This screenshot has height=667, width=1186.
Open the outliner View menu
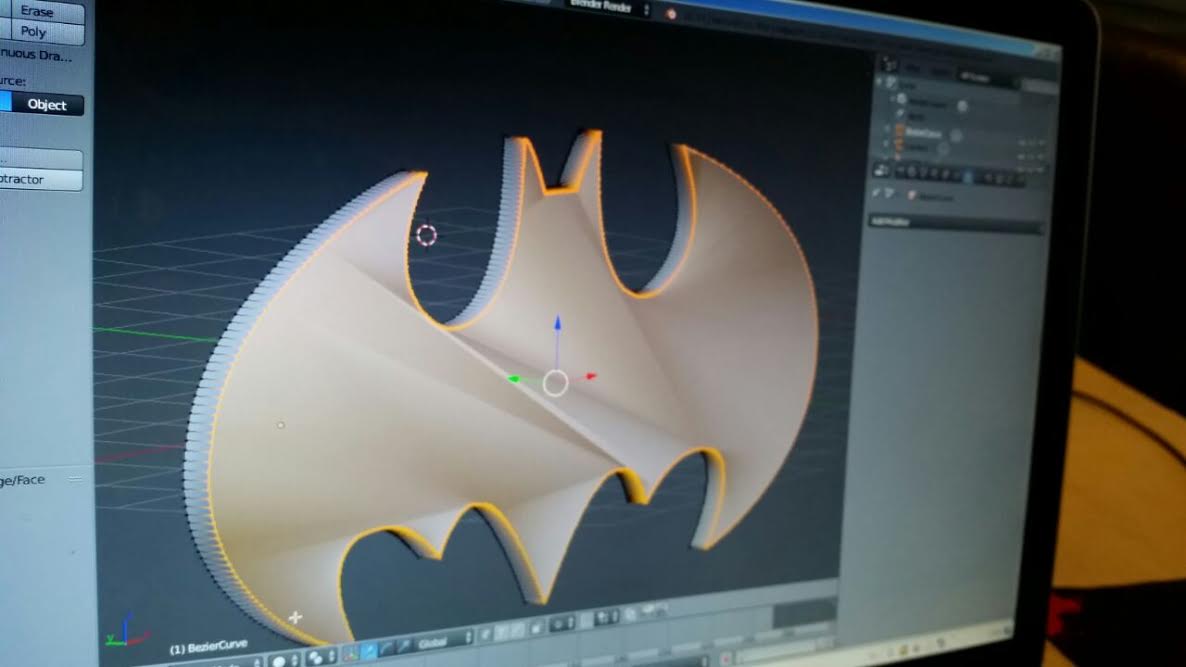tap(913, 68)
